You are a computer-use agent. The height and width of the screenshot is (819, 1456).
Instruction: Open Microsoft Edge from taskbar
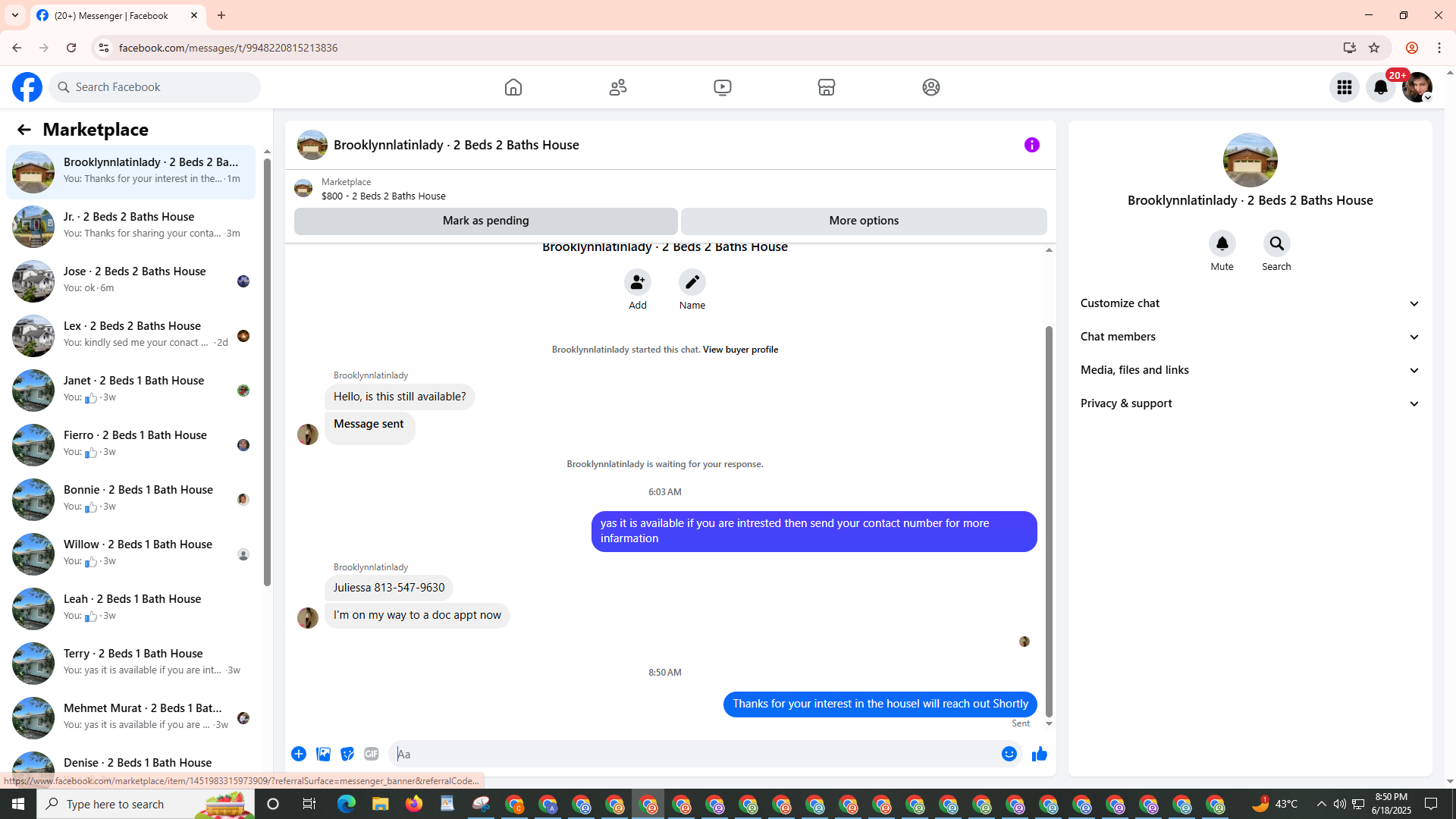[347, 804]
